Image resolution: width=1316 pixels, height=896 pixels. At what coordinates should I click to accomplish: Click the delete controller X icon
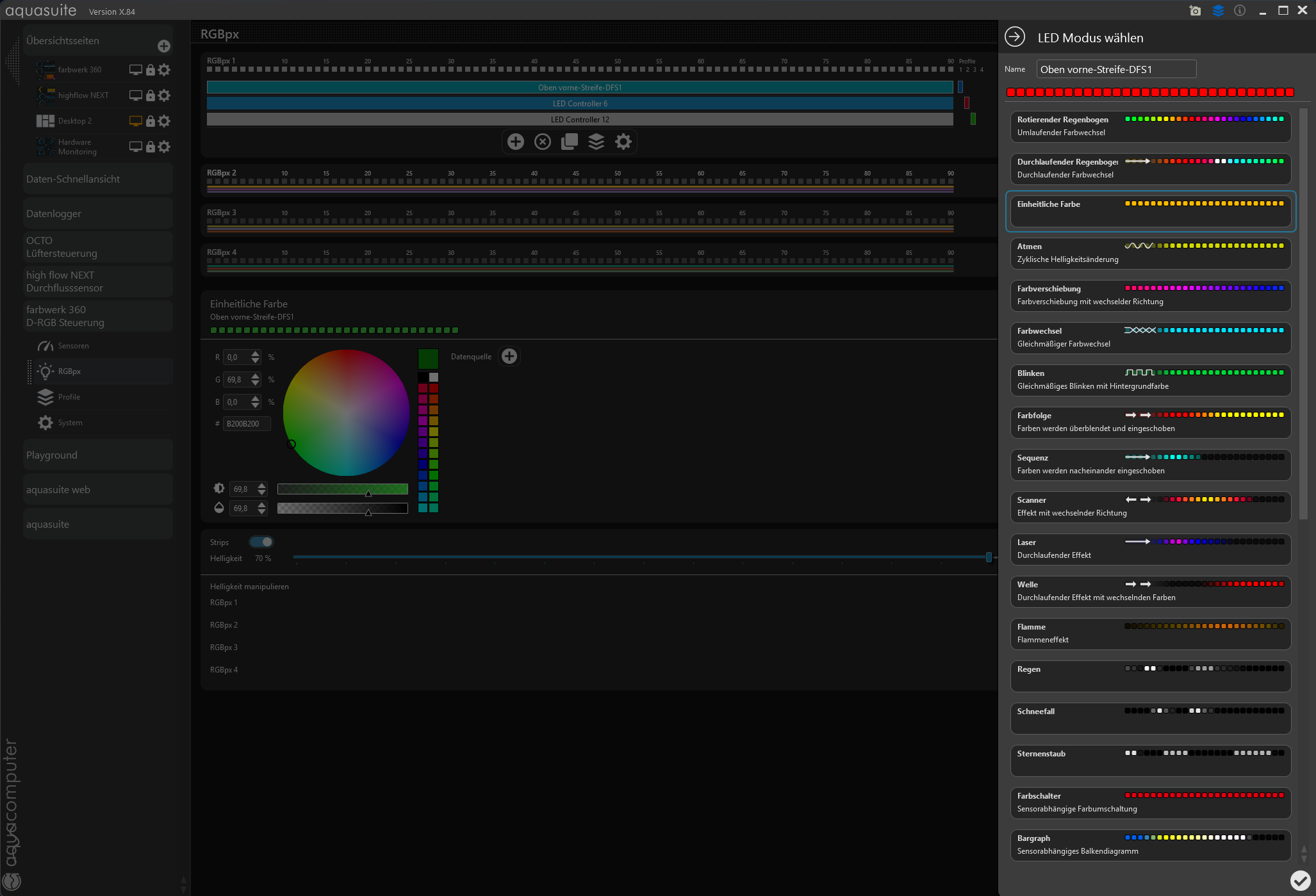[543, 142]
